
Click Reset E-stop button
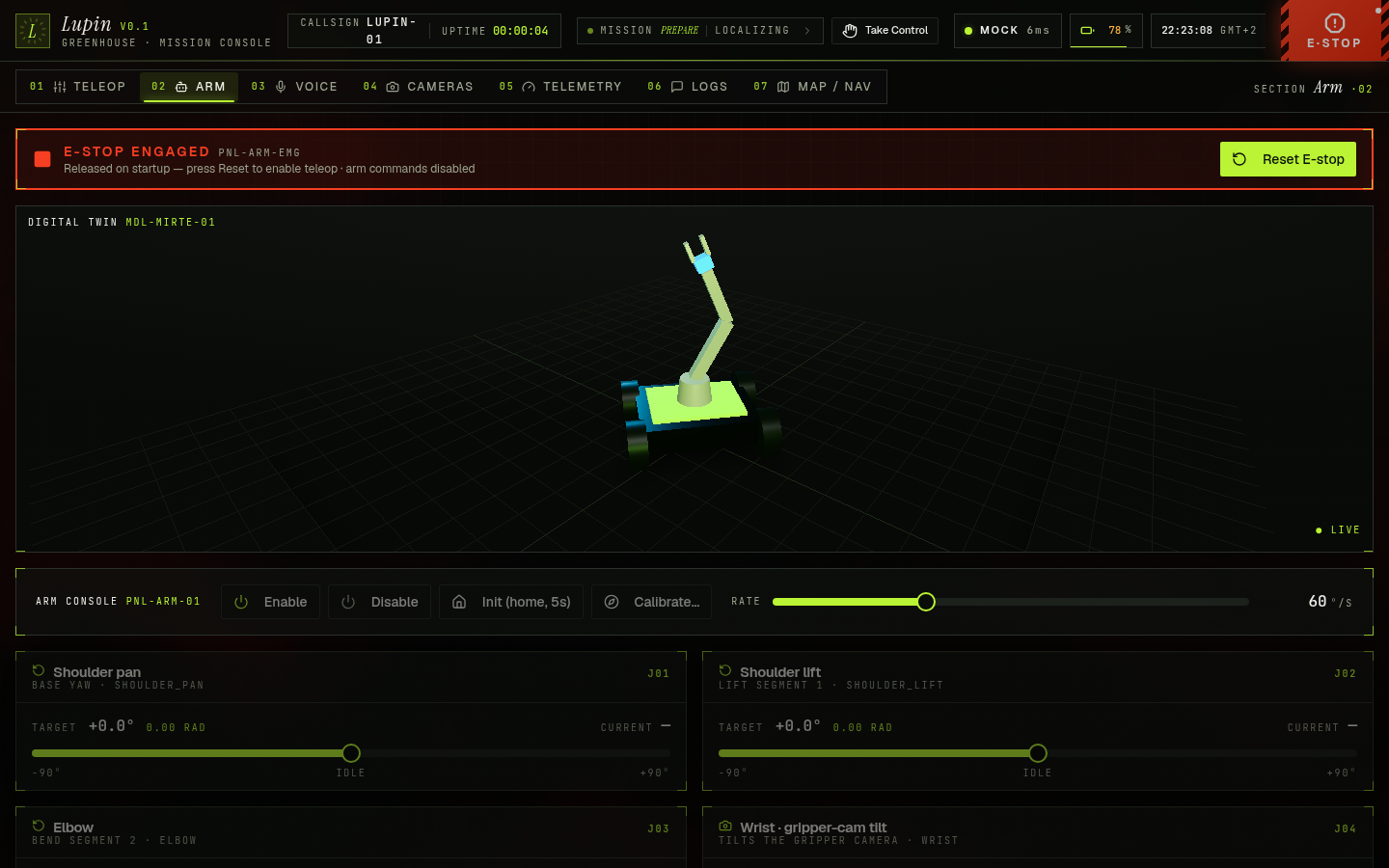1288,159
